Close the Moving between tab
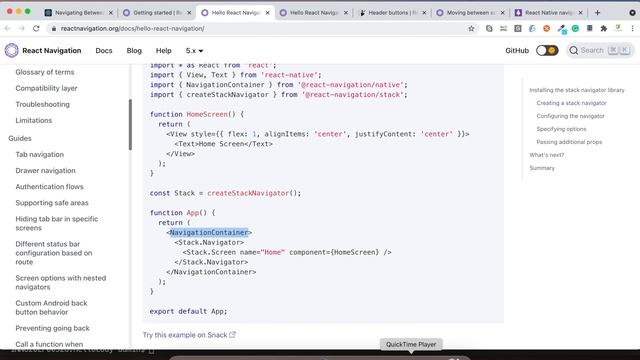 [502, 13]
